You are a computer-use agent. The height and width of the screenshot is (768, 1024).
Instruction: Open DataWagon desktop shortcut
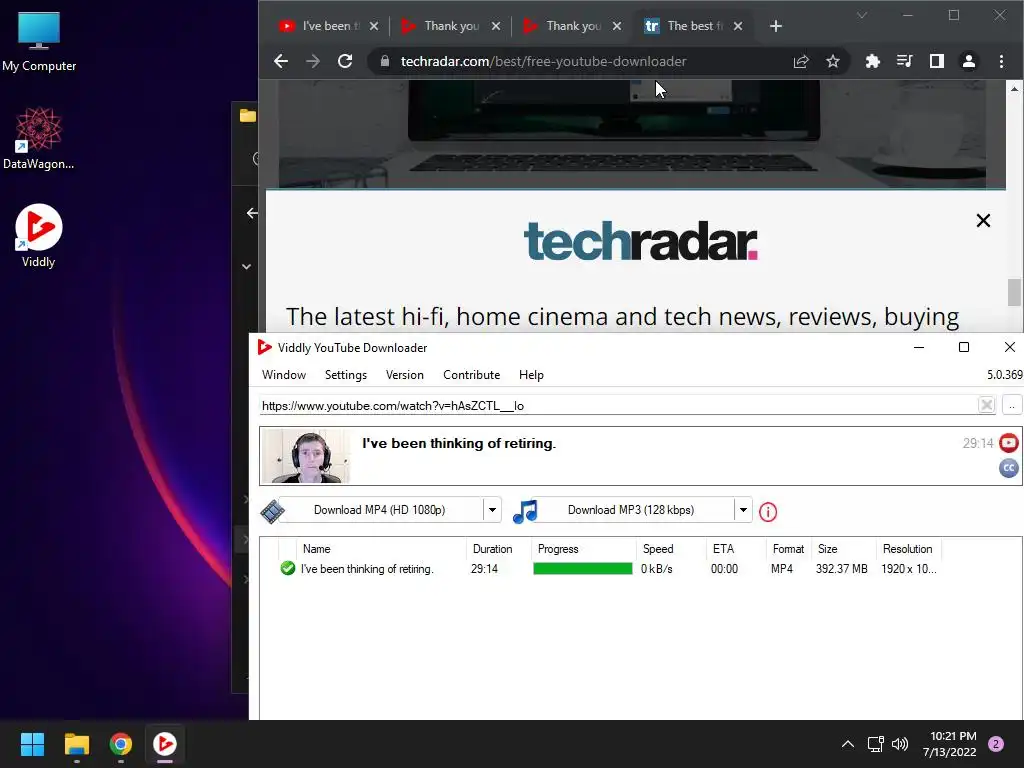coord(39,138)
